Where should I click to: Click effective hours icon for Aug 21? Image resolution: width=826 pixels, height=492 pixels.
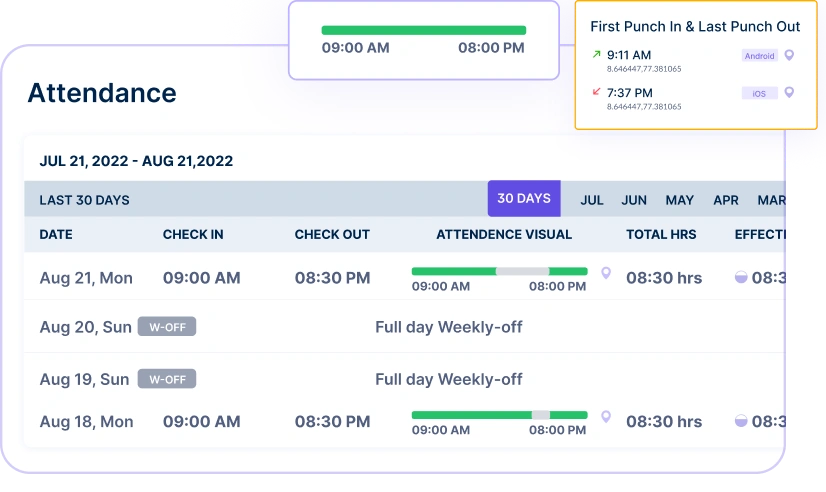(741, 278)
